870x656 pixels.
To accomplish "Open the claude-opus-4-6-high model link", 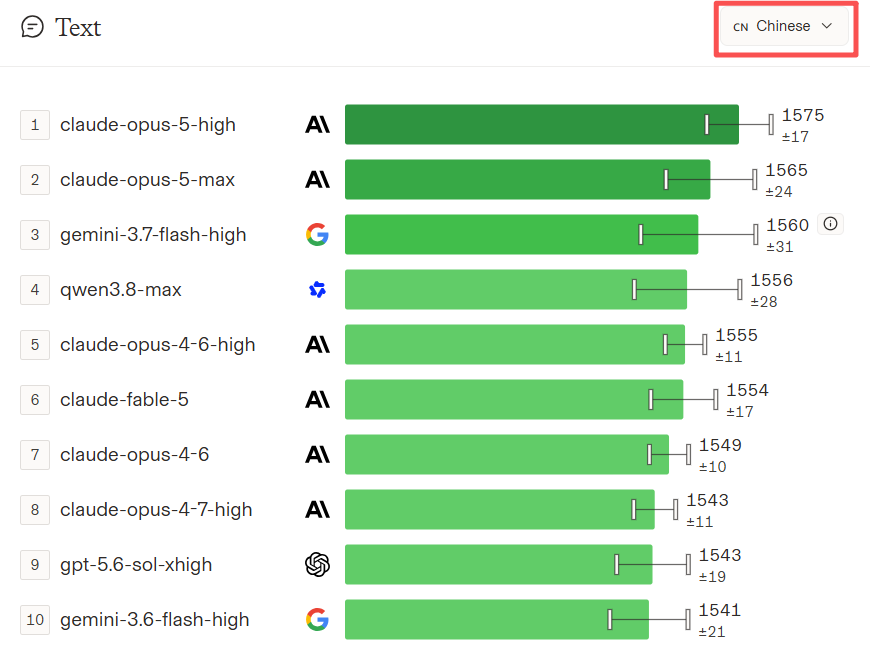I will 158,345.
